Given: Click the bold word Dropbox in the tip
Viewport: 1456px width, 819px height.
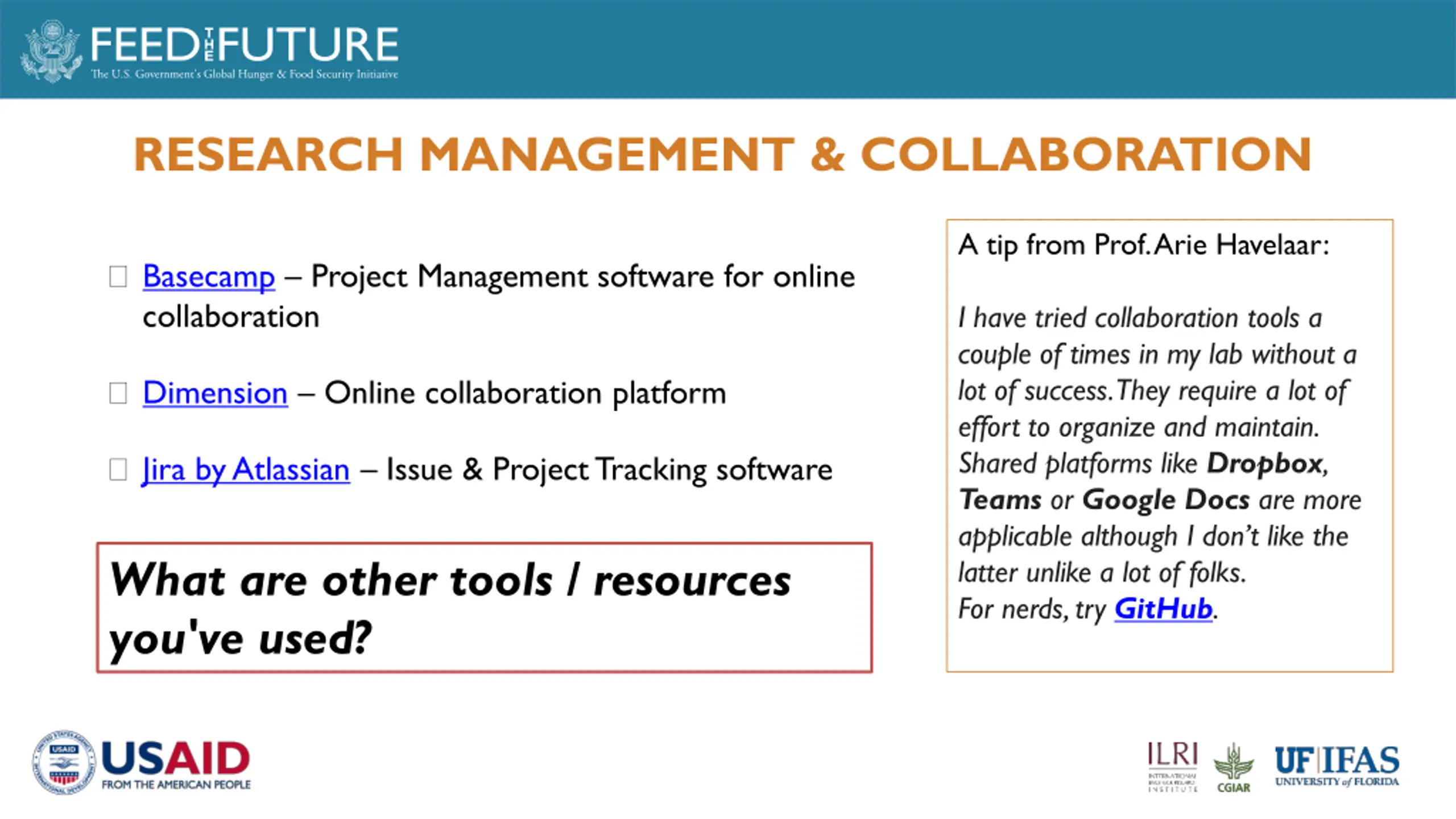Looking at the screenshot, I should coord(1264,464).
